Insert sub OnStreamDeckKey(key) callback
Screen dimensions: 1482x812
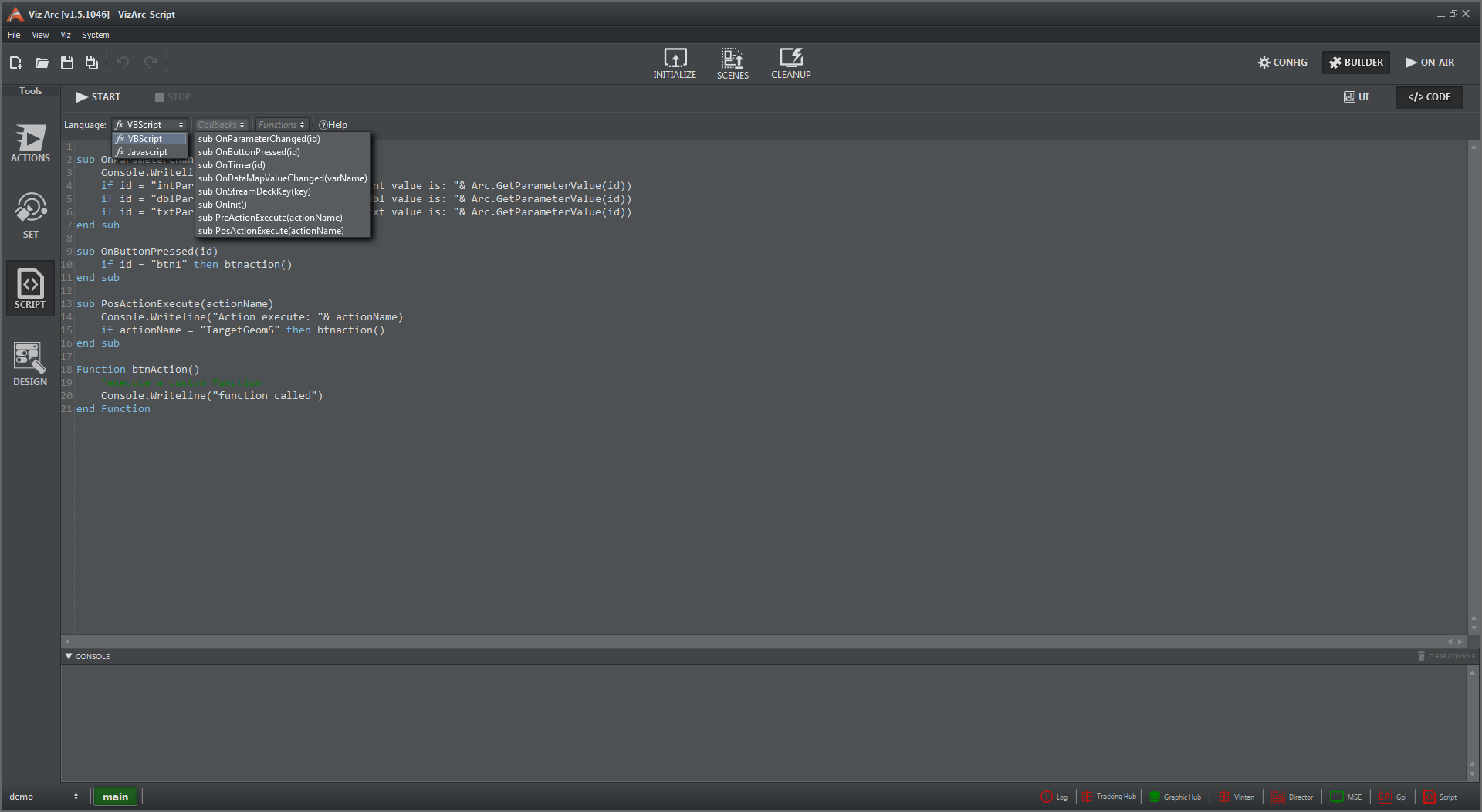coord(283,191)
